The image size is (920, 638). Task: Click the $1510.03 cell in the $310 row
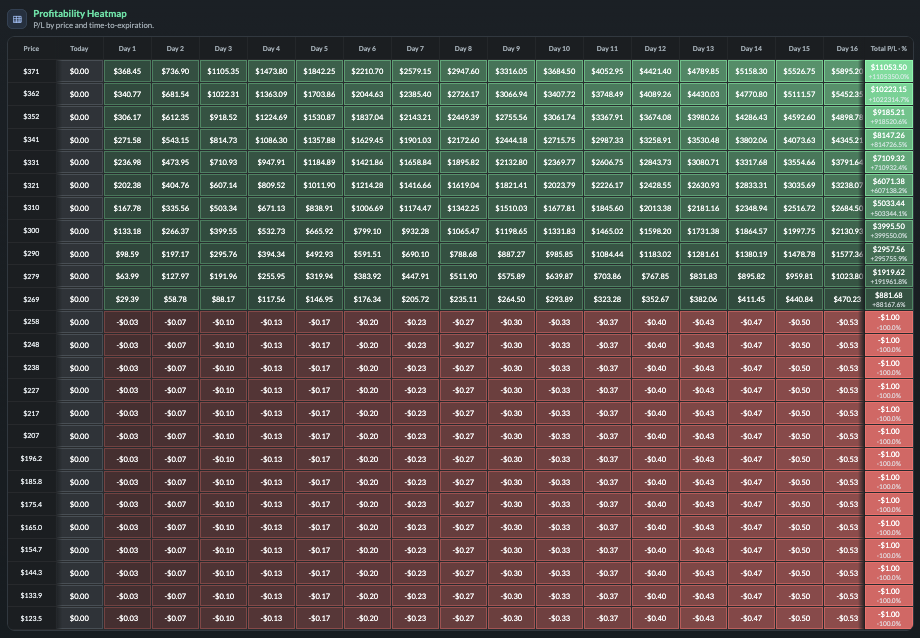[511, 208]
